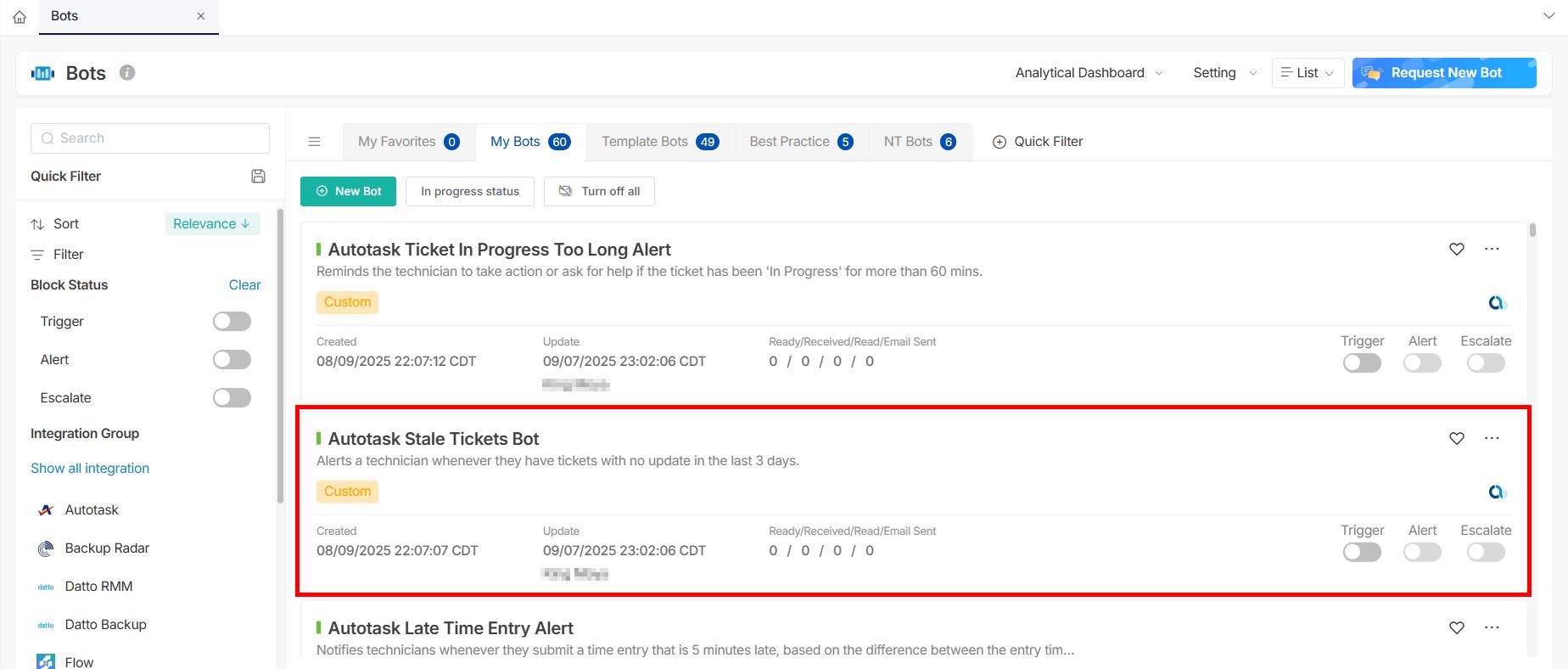Click the home icon in tab bar
The image size is (1568, 669).
20,17
